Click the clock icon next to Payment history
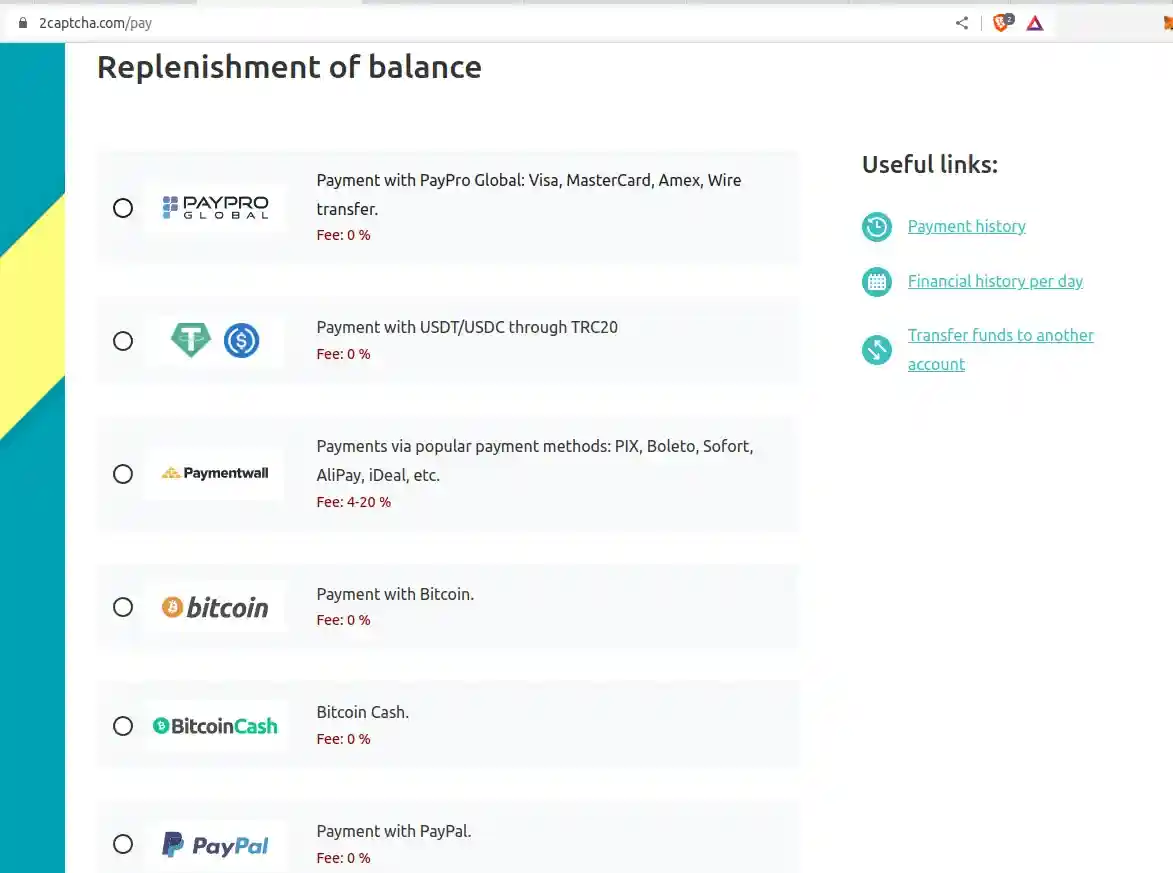The width and height of the screenshot is (1173, 873). click(x=876, y=227)
